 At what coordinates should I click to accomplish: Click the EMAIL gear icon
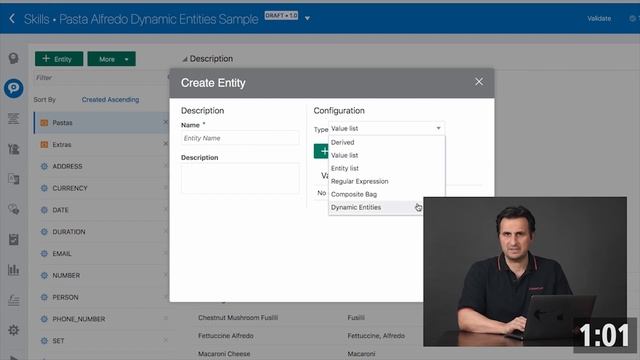click(x=44, y=253)
